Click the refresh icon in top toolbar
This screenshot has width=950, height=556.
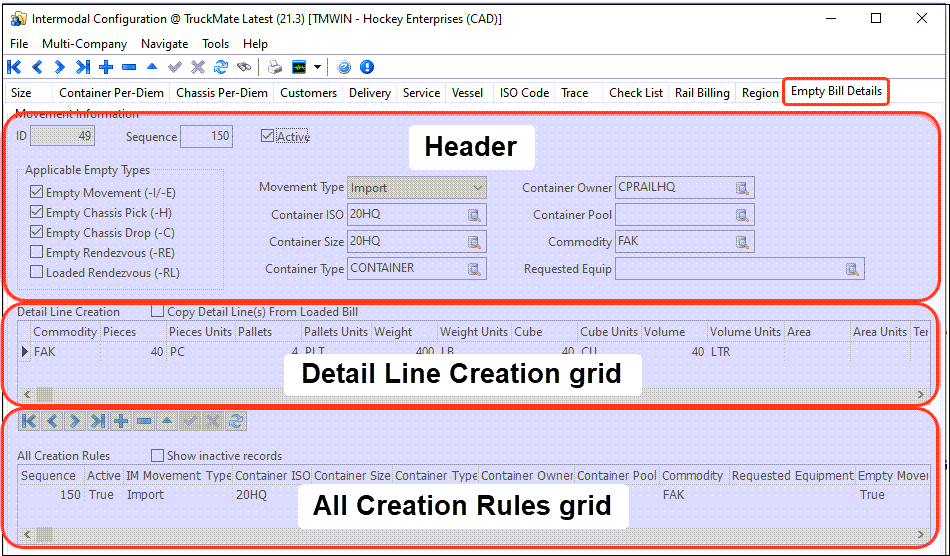[221, 67]
